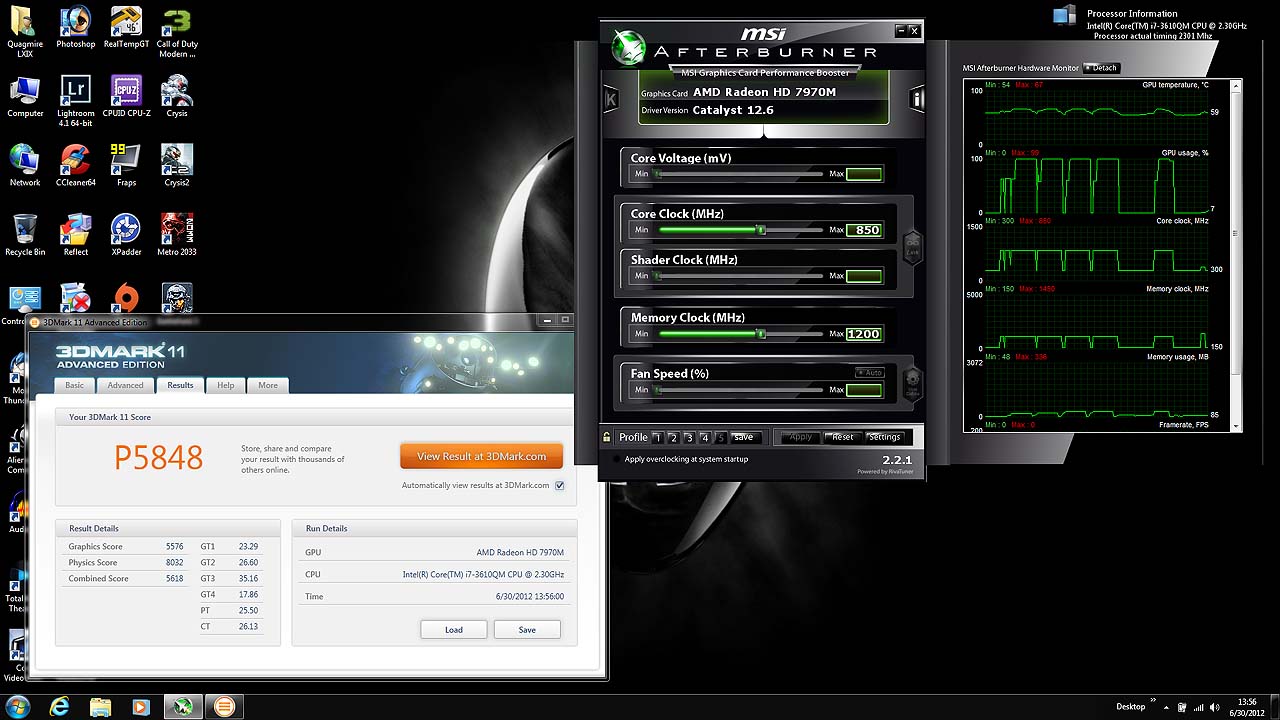Viewport: 1280px width, 720px height.
Task: Open Internet Explorer from the taskbar
Action: coord(60,707)
